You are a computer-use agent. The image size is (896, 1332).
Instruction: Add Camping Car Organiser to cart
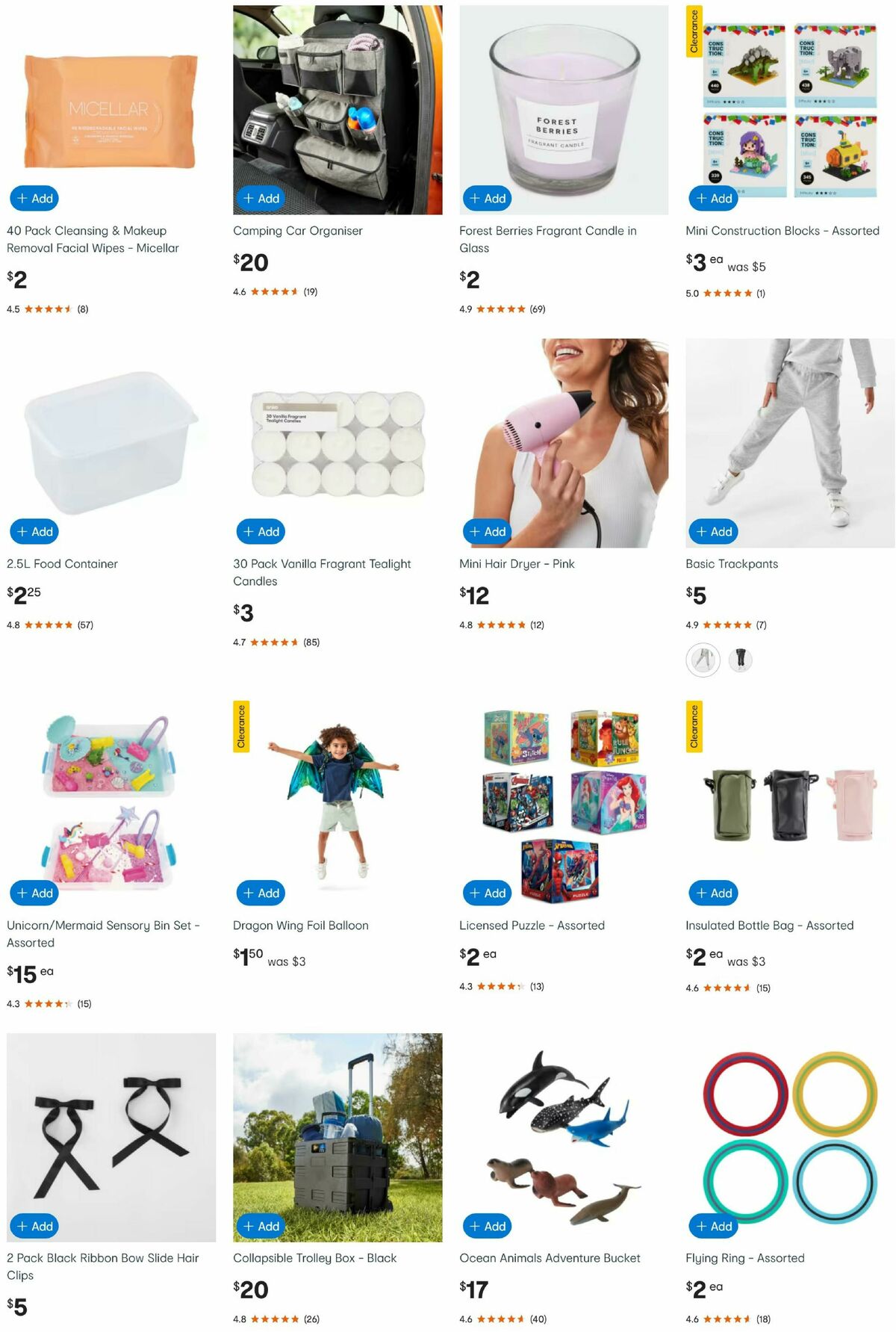tap(261, 199)
